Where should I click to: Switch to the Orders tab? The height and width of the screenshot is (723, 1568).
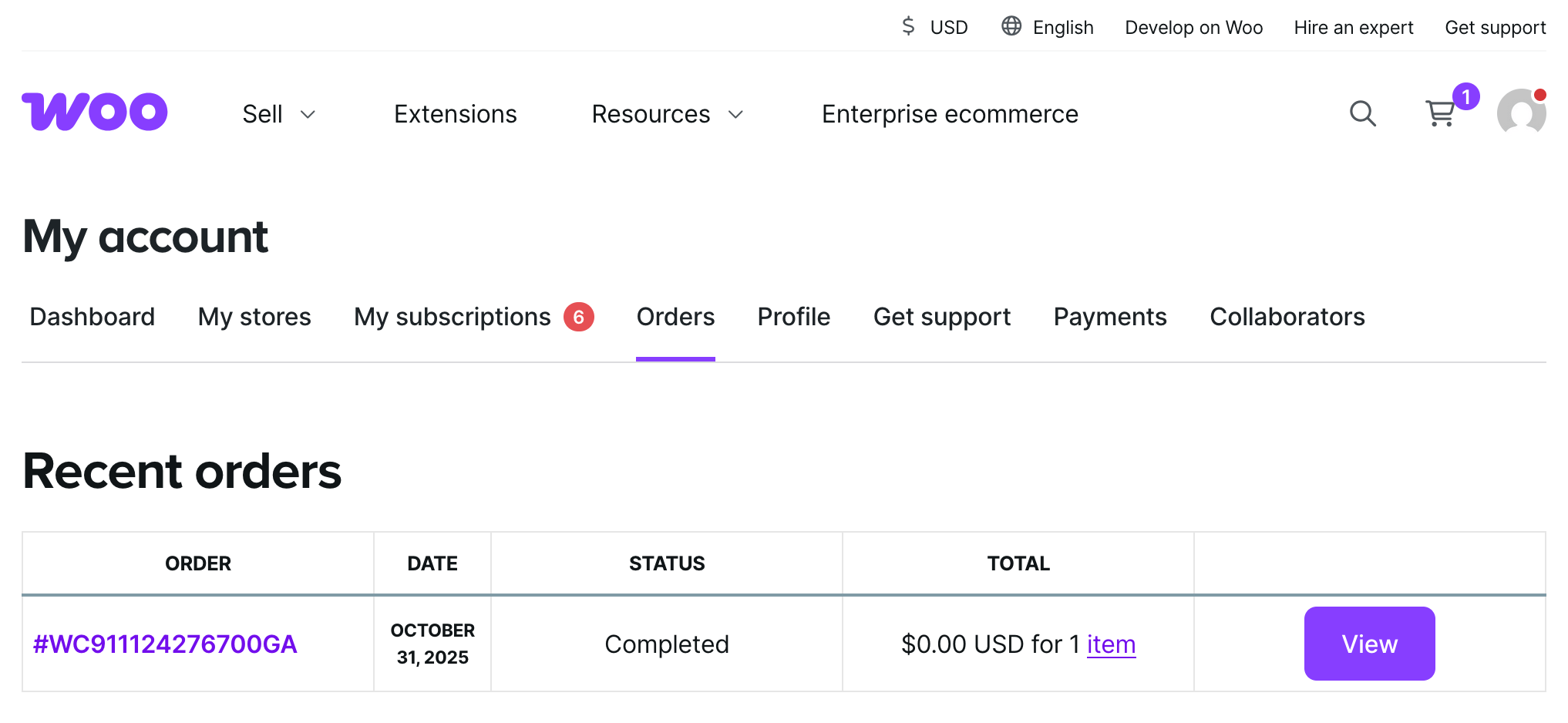pyautogui.click(x=675, y=317)
